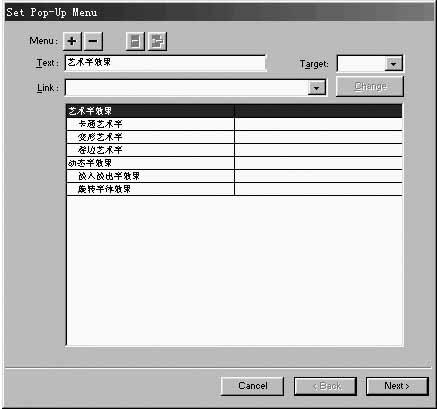Click inside the Text input field
The image size is (437, 409).
(x=165, y=63)
